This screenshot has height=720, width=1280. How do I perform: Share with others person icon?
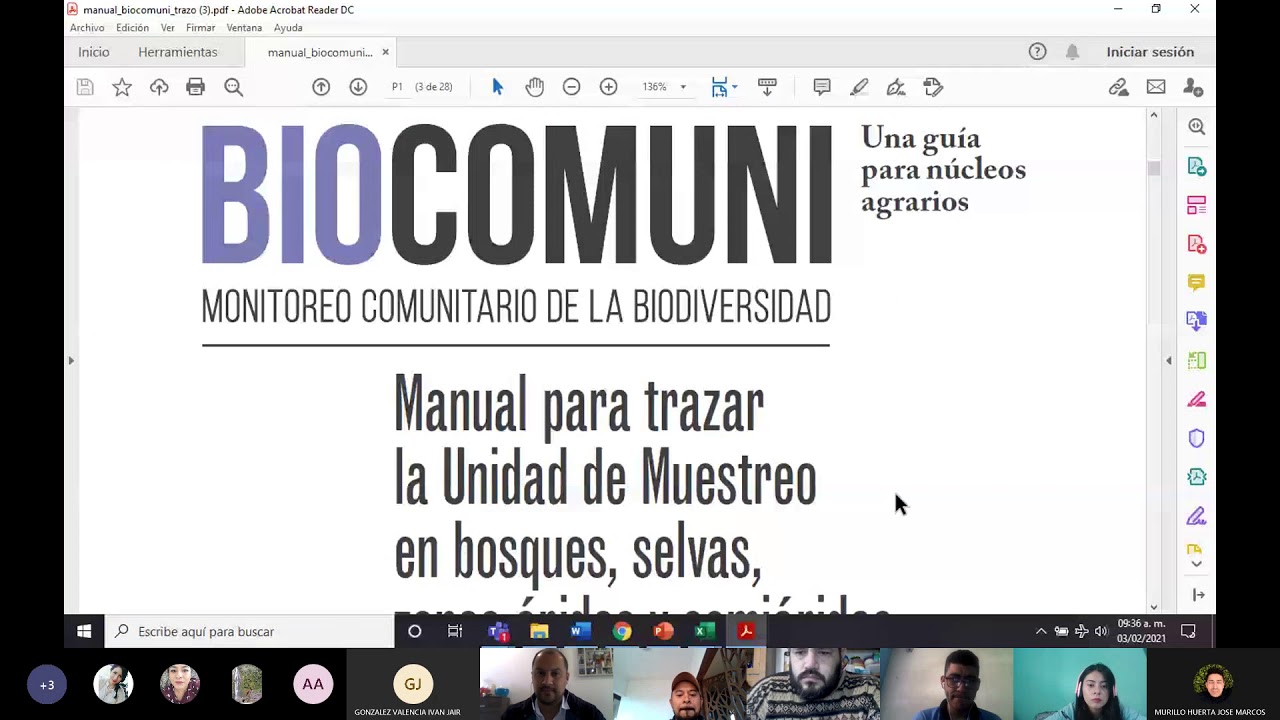(x=1192, y=87)
